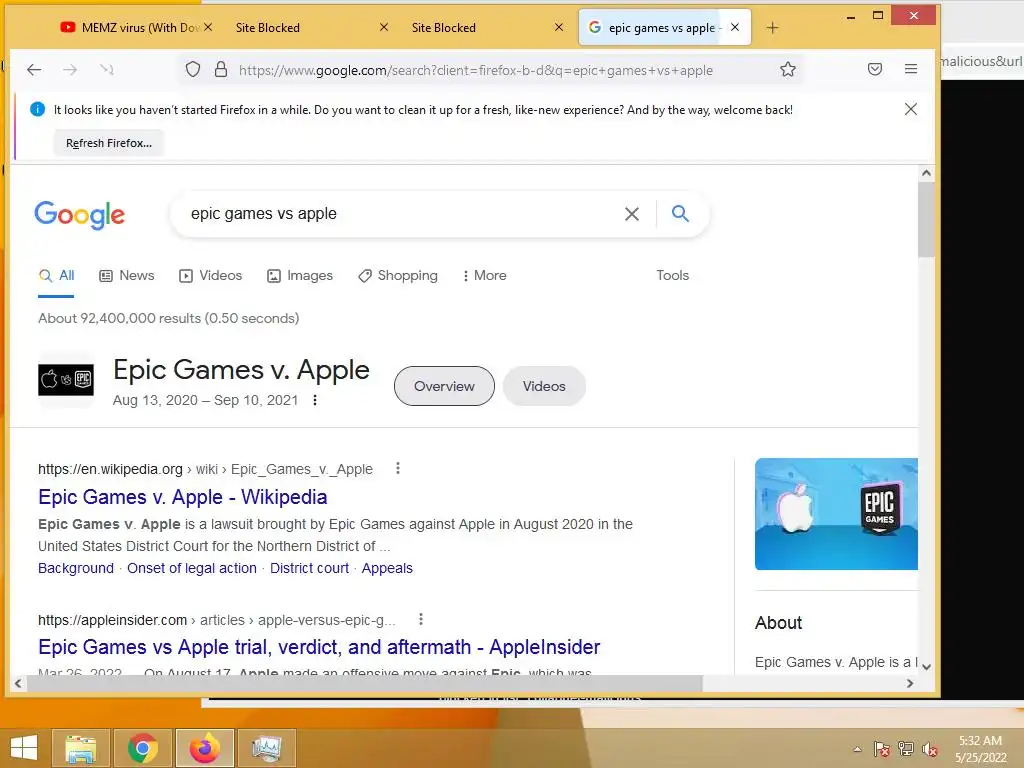Open File Explorer from taskbar

(81, 748)
